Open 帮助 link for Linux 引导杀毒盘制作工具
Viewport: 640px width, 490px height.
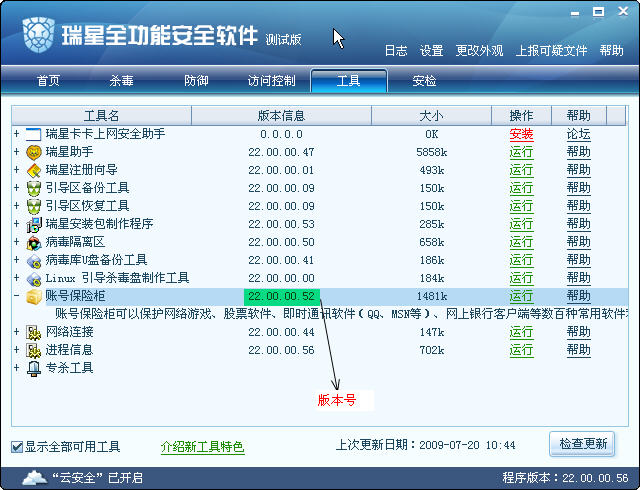(x=578, y=278)
